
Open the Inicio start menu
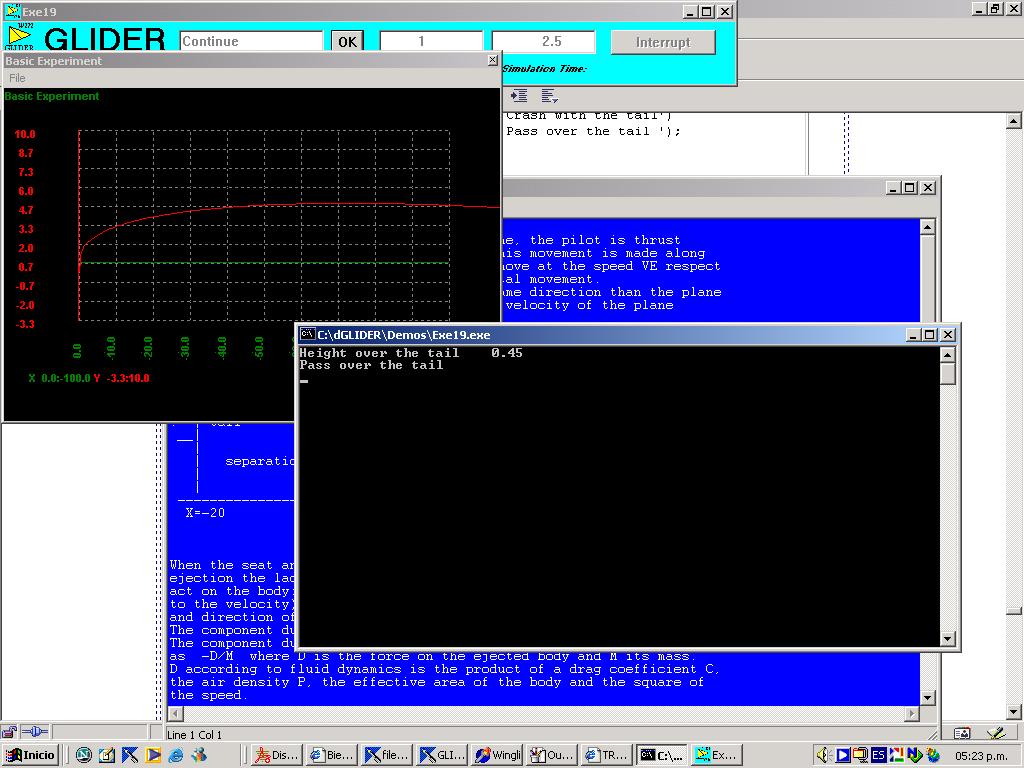(31, 755)
